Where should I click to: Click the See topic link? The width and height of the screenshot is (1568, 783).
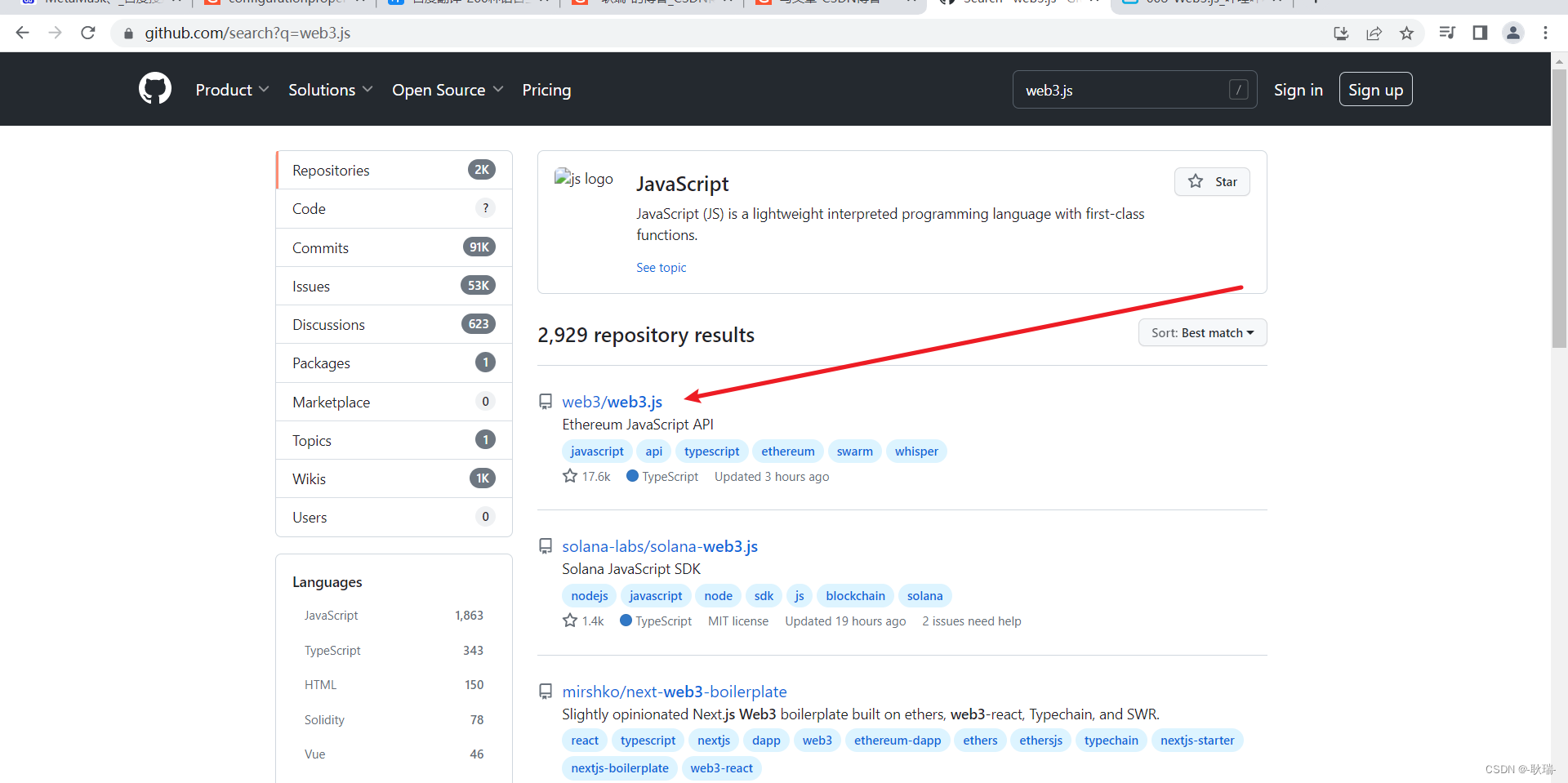pos(661,267)
